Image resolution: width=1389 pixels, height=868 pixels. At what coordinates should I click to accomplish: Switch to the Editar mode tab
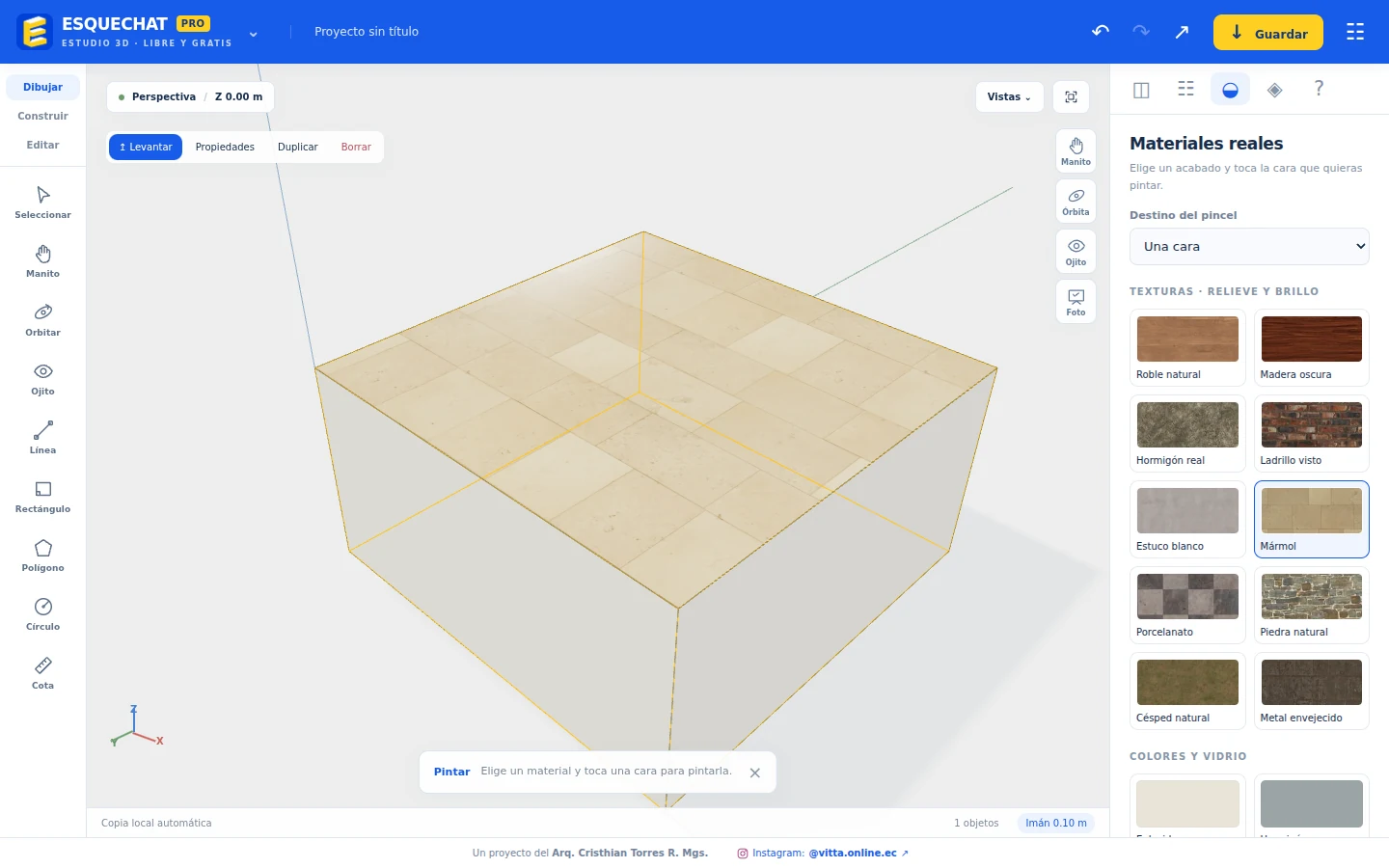(42, 145)
